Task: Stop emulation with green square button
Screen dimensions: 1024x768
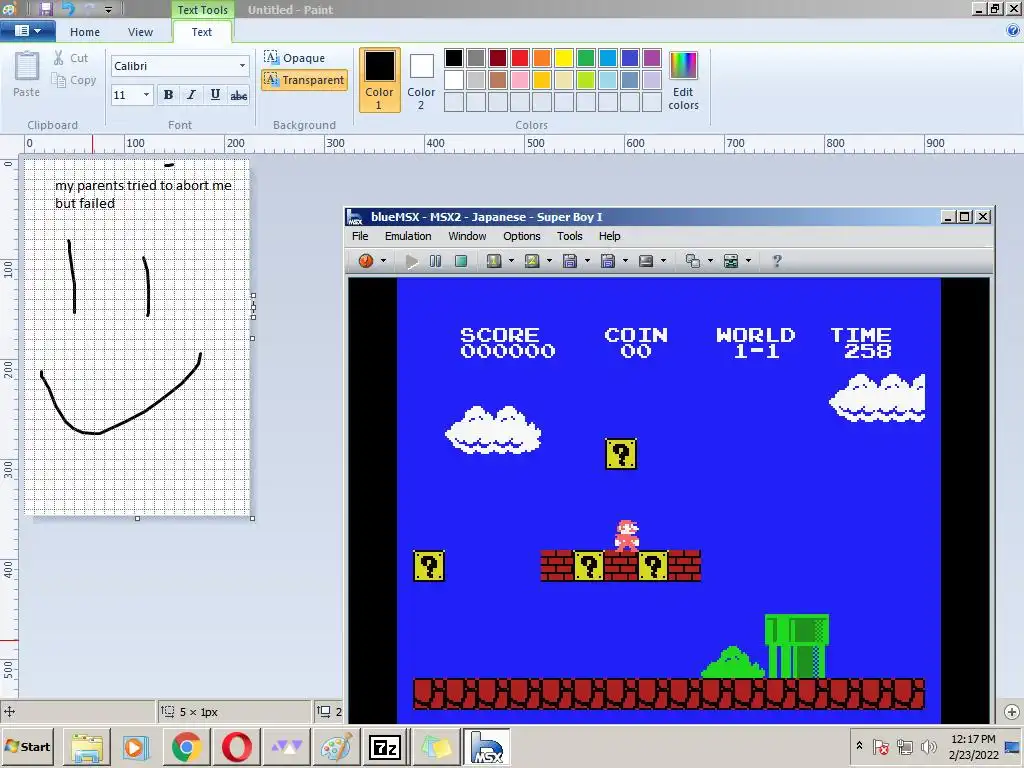Action: coord(461,261)
